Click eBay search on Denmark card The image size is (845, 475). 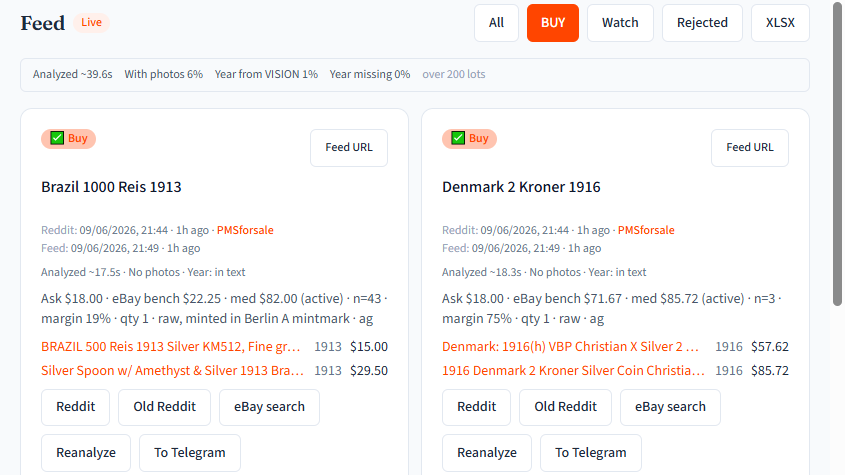[670, 407]
